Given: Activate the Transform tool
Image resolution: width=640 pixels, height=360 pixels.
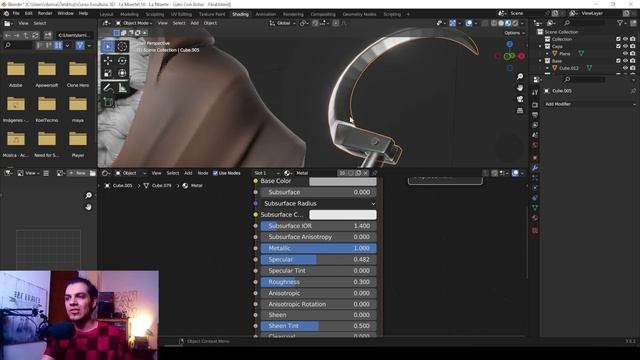Looking at the screenshot, I should click(122, 73).
